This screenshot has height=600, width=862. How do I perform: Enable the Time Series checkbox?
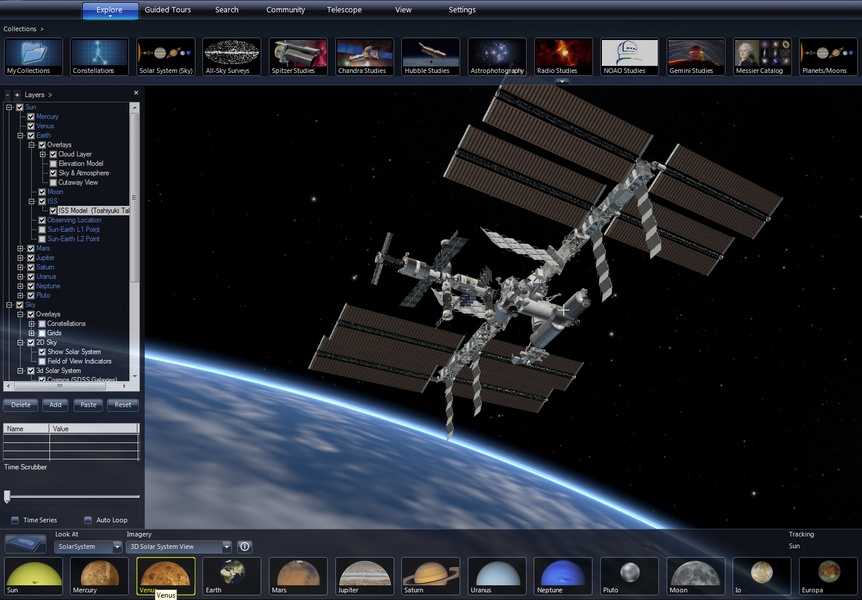(15, 520)
